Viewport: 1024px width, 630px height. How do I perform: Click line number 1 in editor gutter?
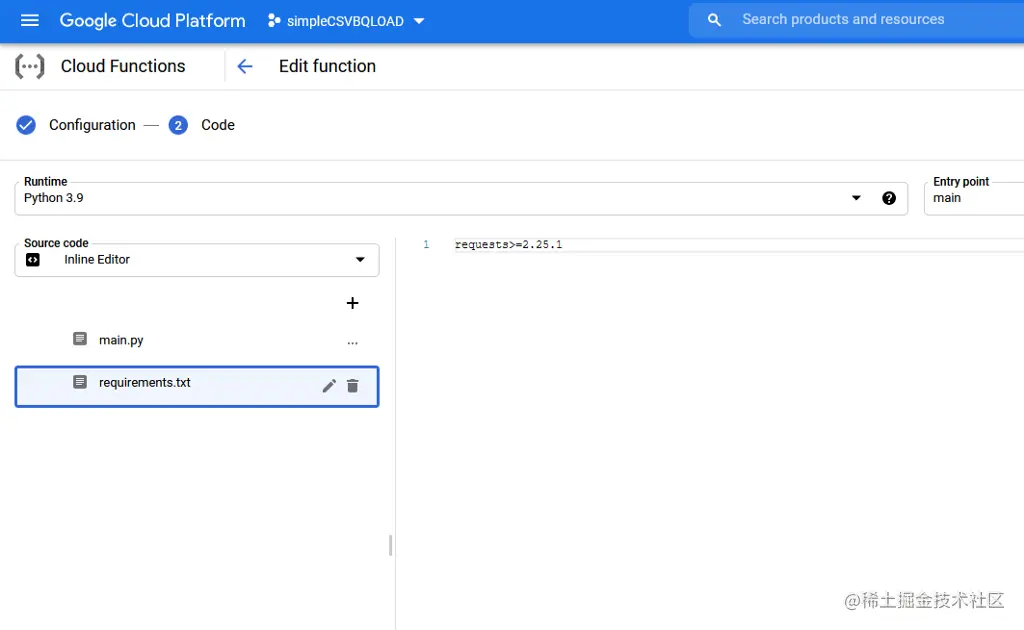coord(426,244)
